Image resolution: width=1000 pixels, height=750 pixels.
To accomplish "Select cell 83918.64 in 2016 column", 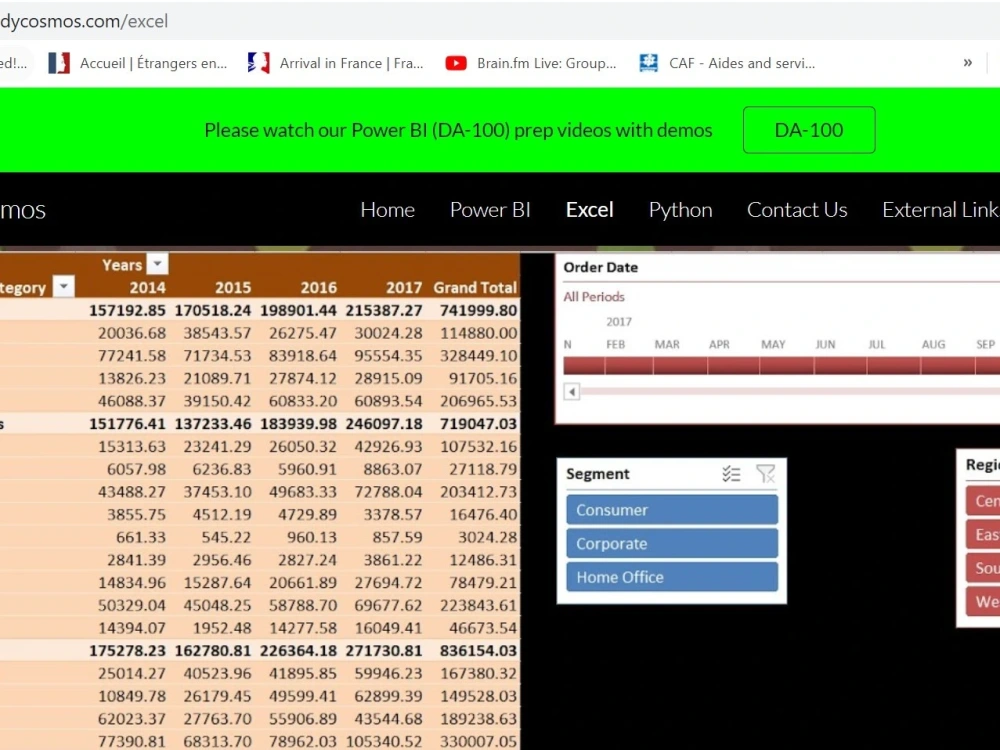I will pyautogui.click(x=303, y=356).
